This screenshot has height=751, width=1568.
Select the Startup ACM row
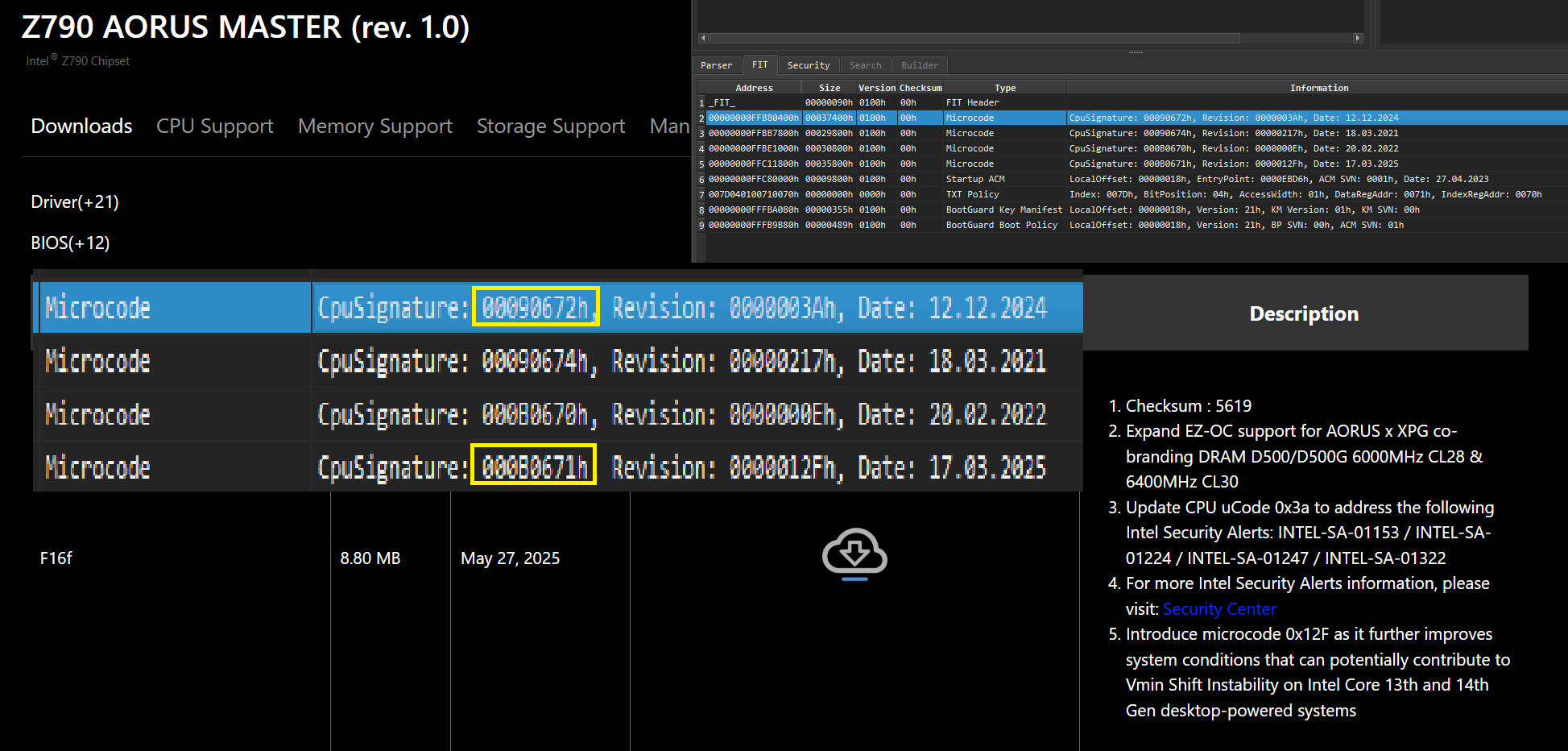coord(1132,179)
